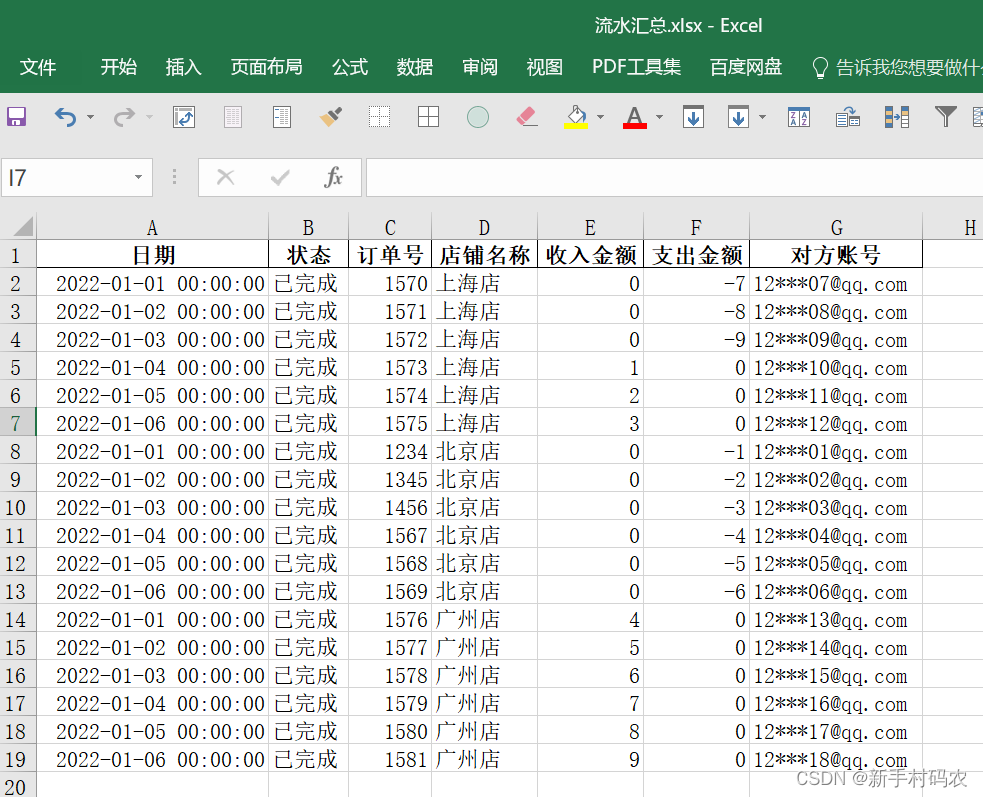Screen dimensions: 983x797
Task: Save the workbook with the floppy icon
Action: [16, 117]
